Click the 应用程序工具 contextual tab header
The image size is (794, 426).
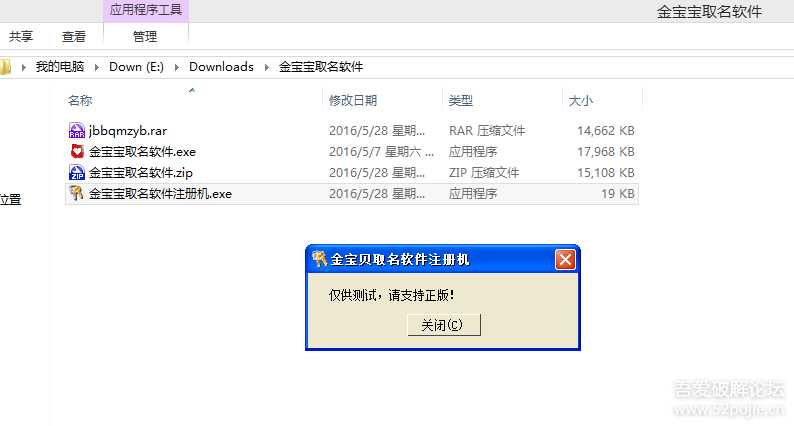145,11
